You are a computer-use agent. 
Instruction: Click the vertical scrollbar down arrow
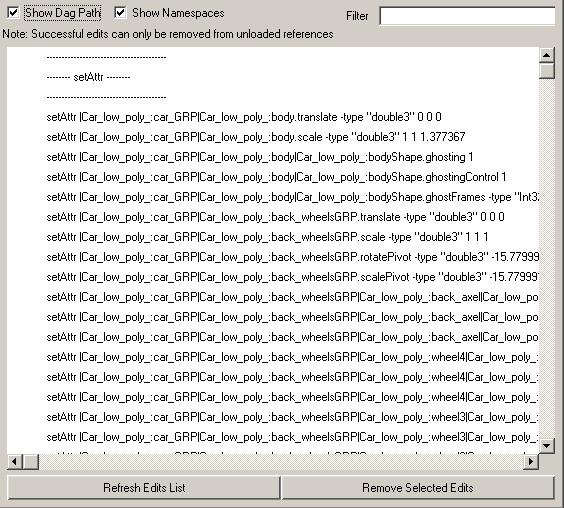click(x=546, y=446)
